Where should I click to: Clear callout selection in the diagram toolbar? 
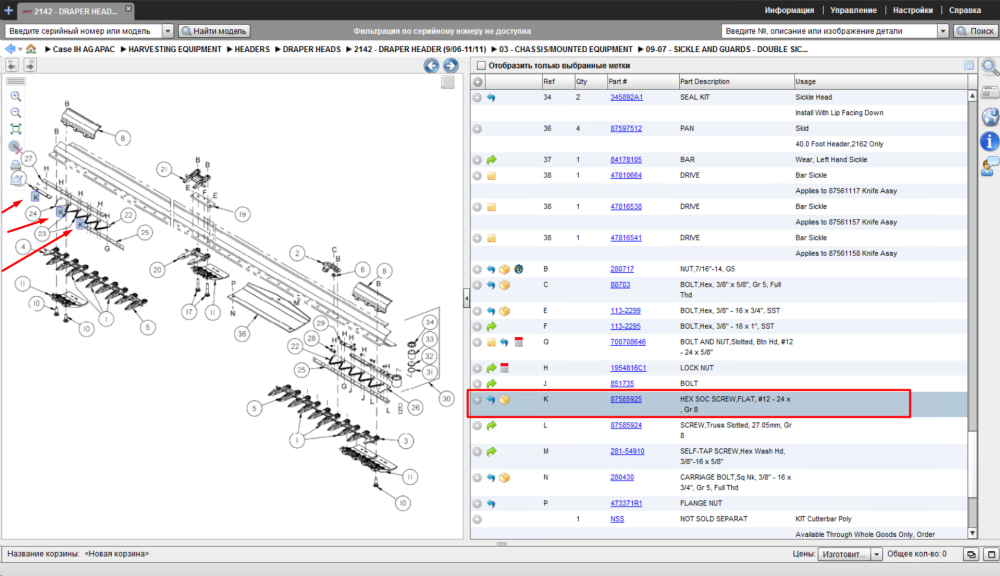click(16, 147)
